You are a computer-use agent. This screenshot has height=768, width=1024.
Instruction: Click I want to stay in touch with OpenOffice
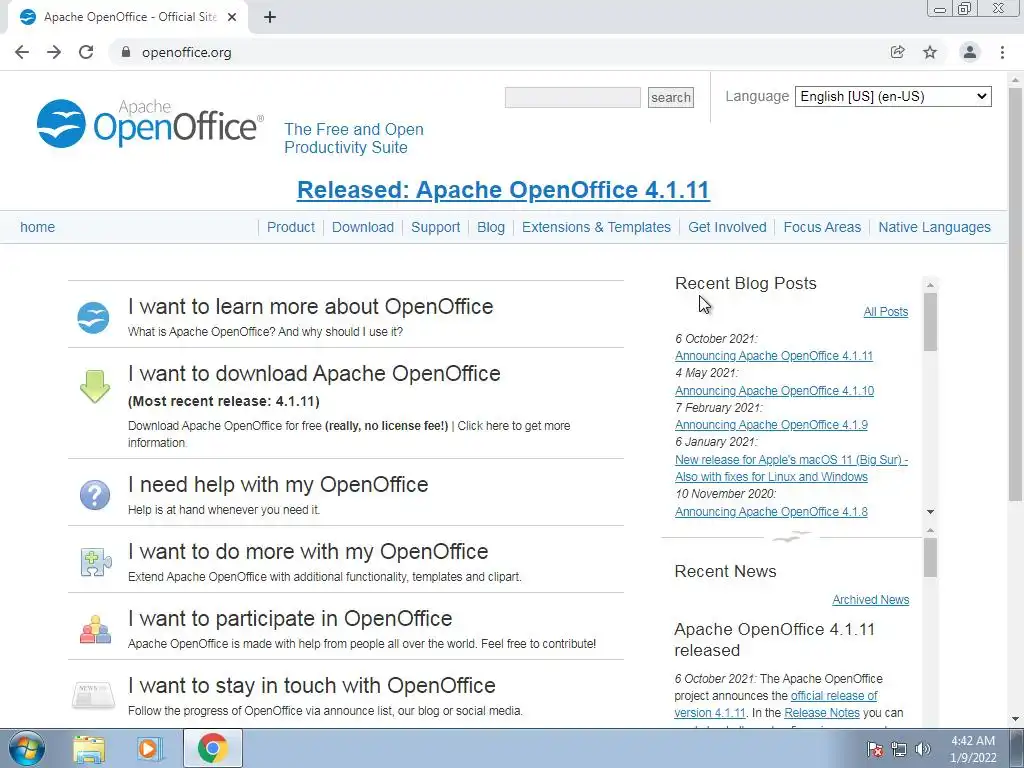(312, 686)
